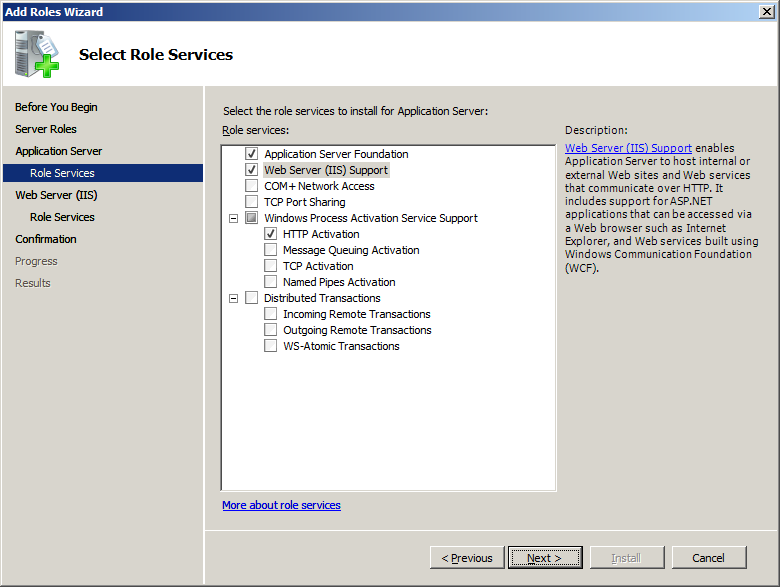
Task: Click the Next button
Action: pyautogui.click(x=545, y=558)
